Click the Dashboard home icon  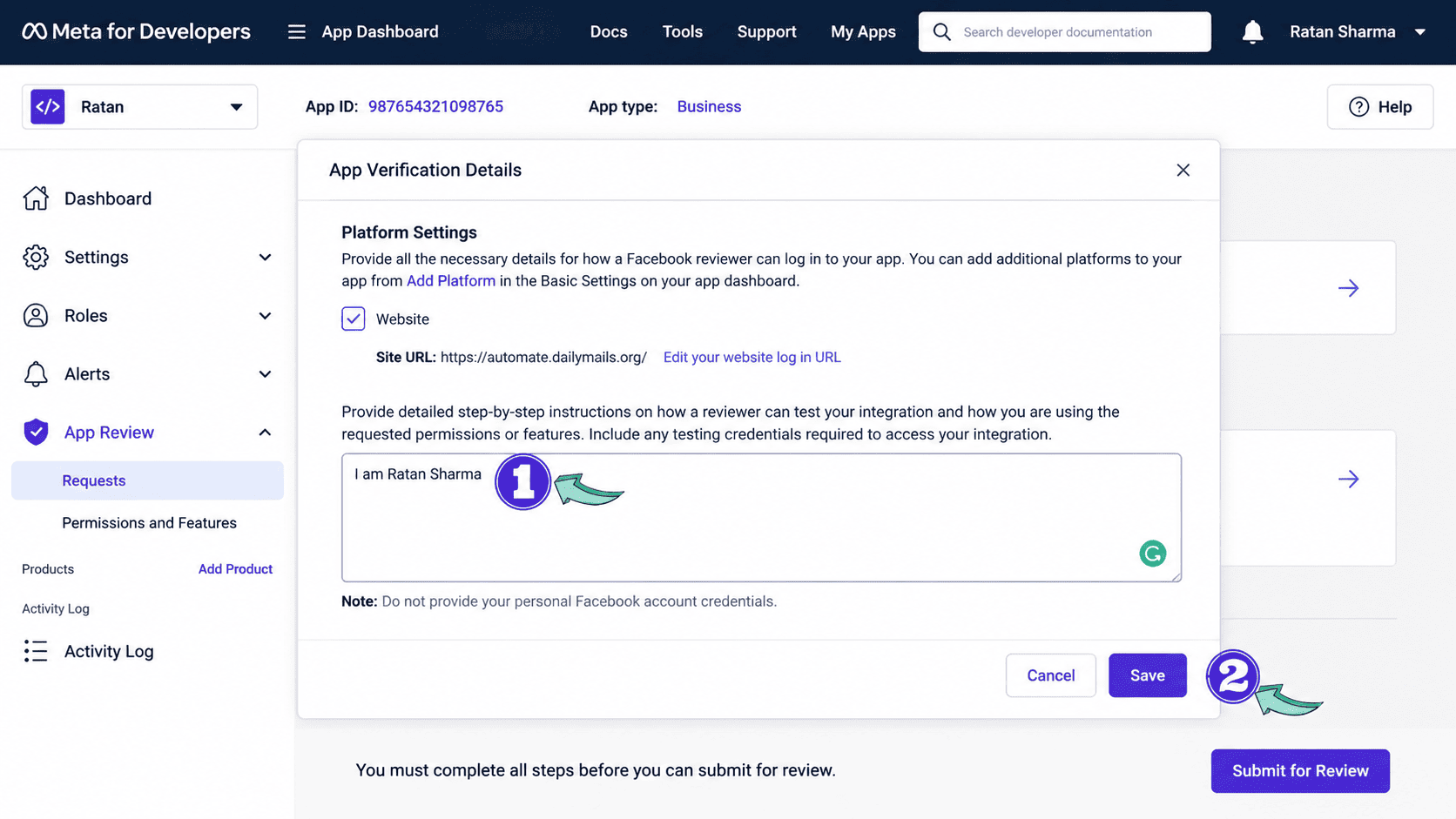coord(36,198)
